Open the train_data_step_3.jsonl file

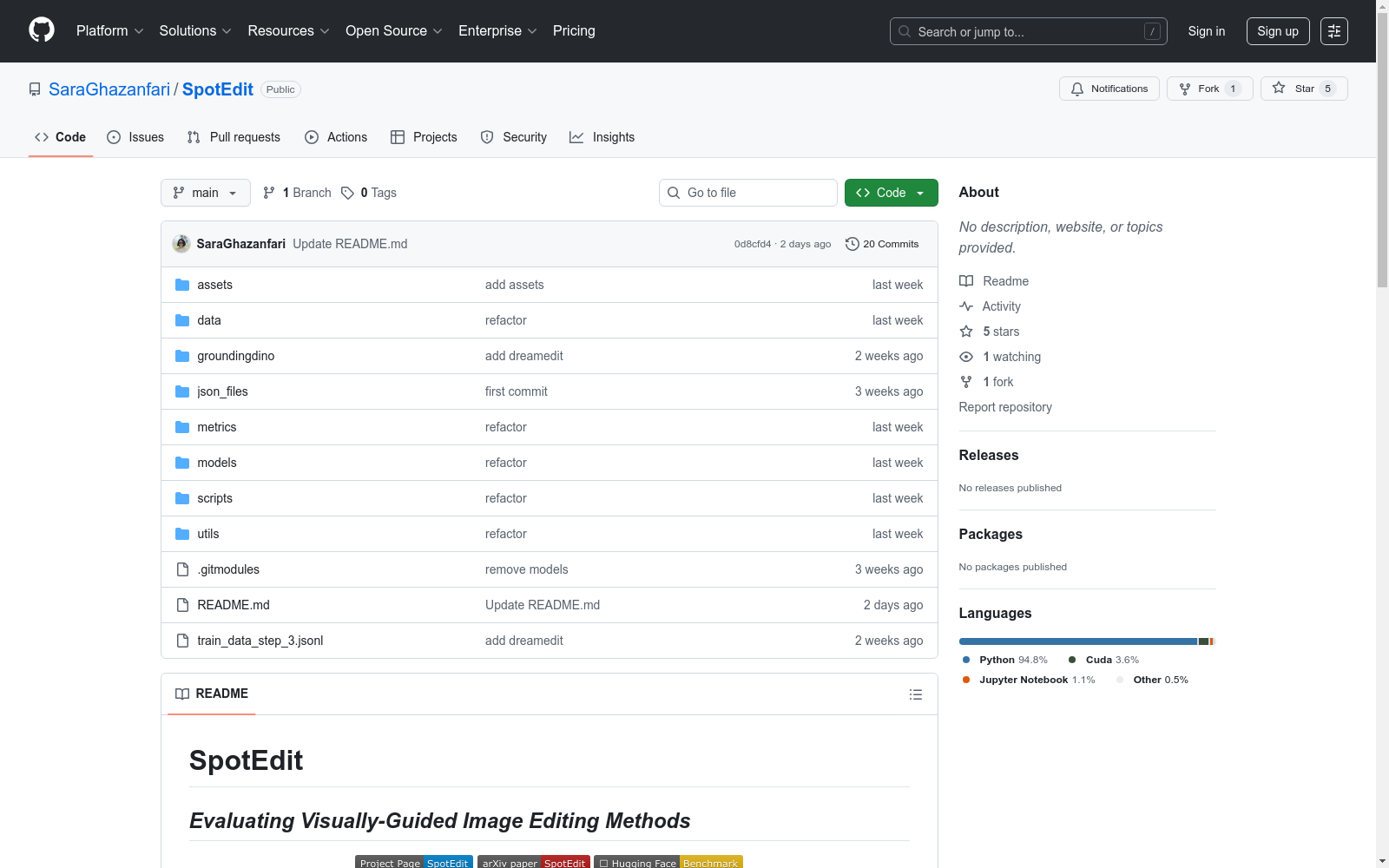point(260,641)
